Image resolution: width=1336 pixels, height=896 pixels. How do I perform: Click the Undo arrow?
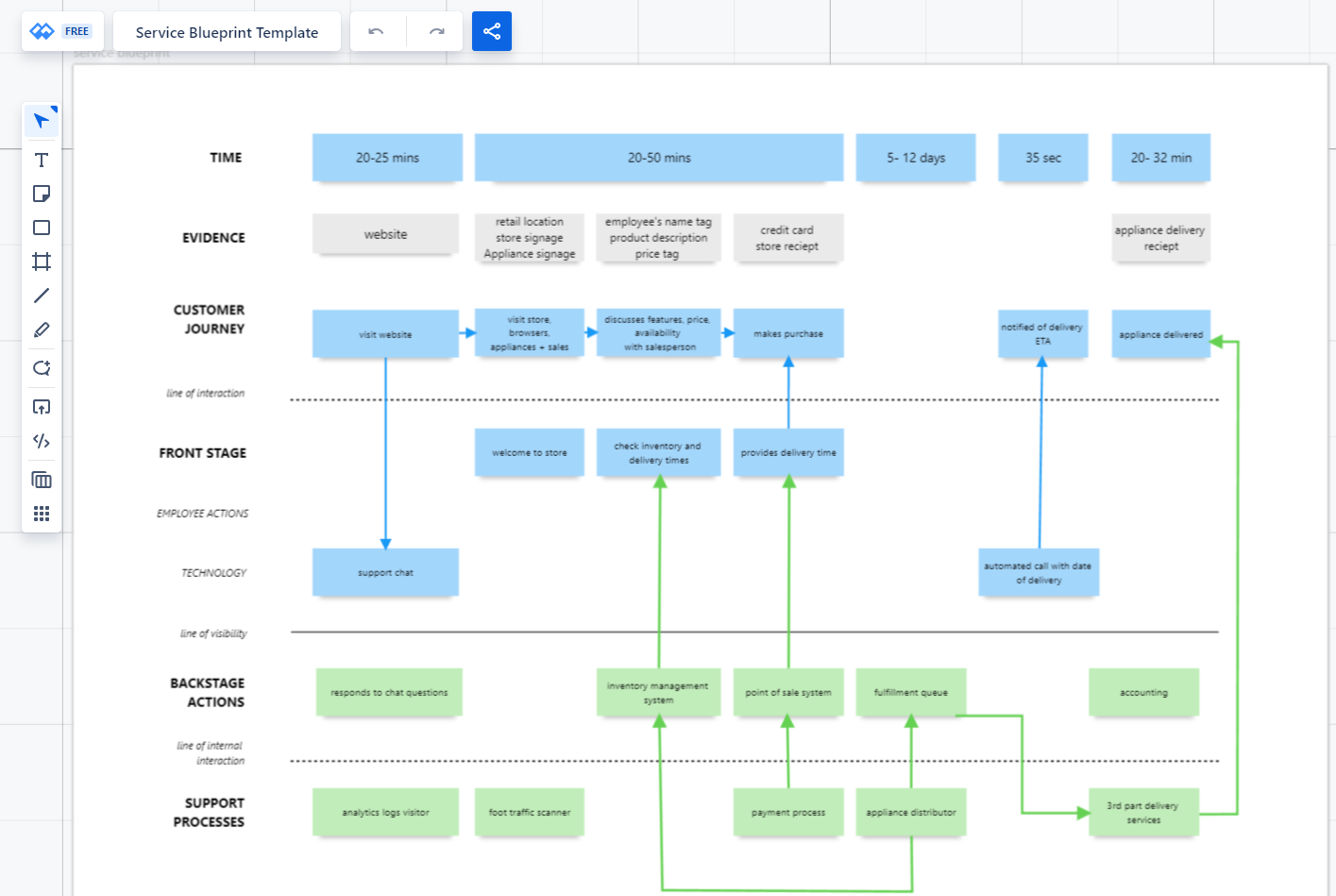[x=377, y=31]
